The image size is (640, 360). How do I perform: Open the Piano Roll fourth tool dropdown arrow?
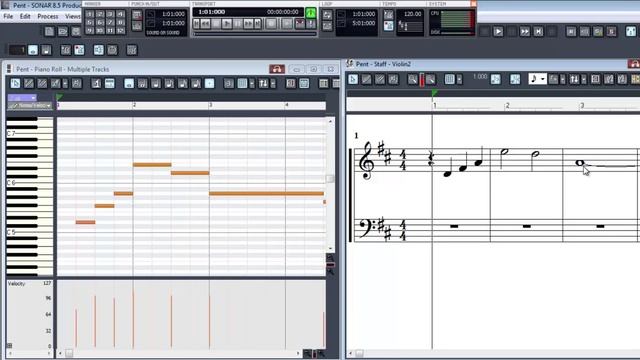point(65,84)
